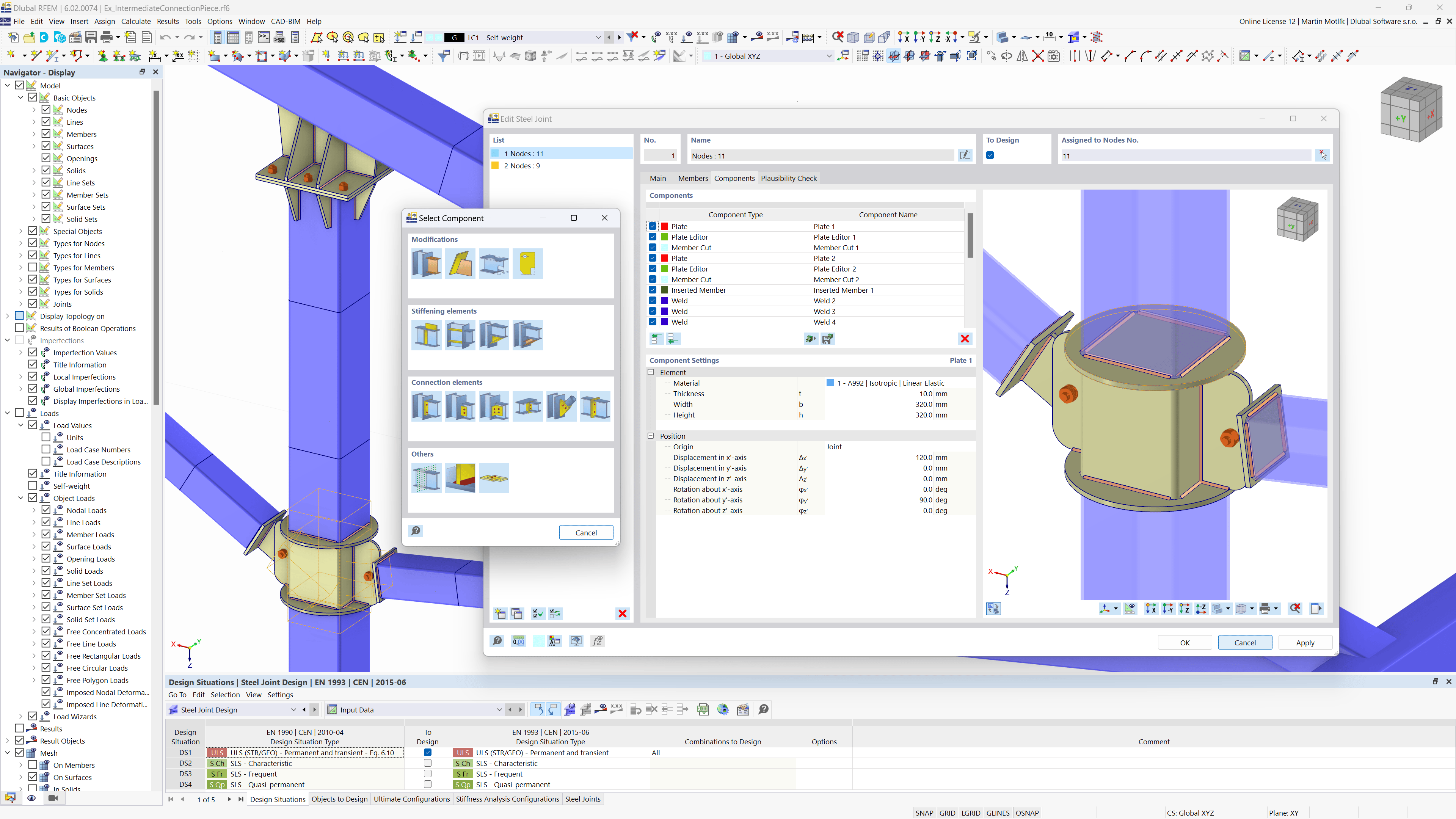
Task: Click the Apply button
Action: coord(1305,642)
